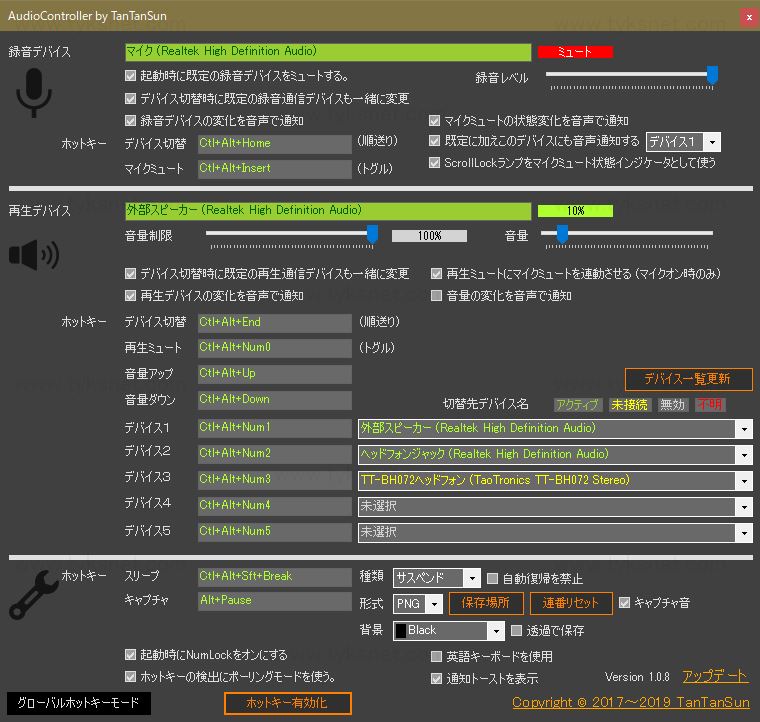
Task: Click the 音量制限 slider handle
Action: 372,234
